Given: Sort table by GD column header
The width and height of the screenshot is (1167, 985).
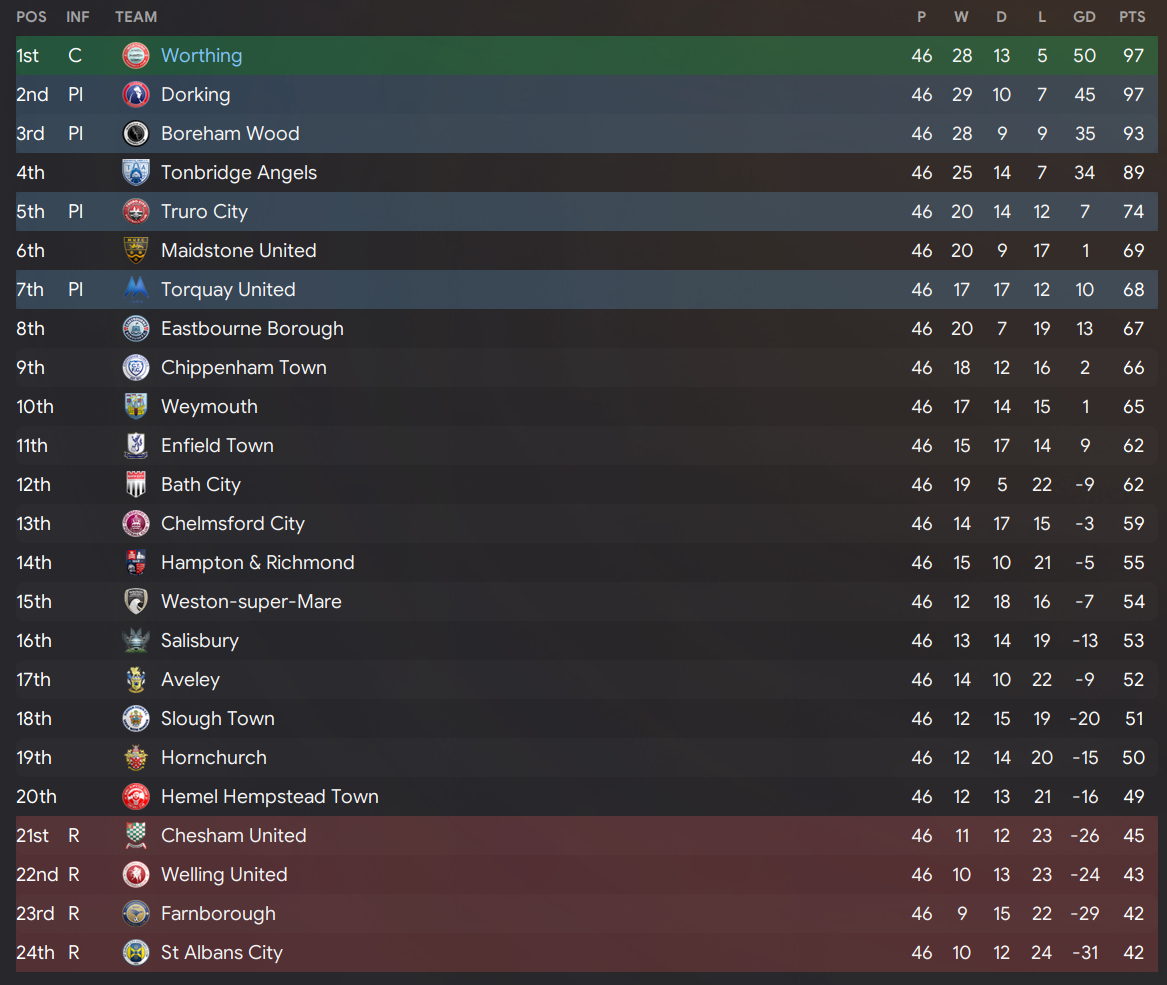Looking at the screenshot, I should click(x=1084, y=17).
